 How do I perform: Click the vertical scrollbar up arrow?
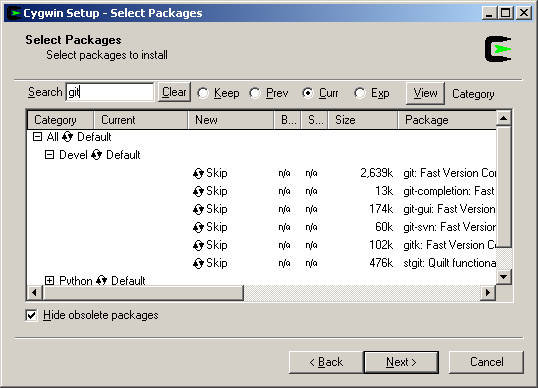point(504,119)
